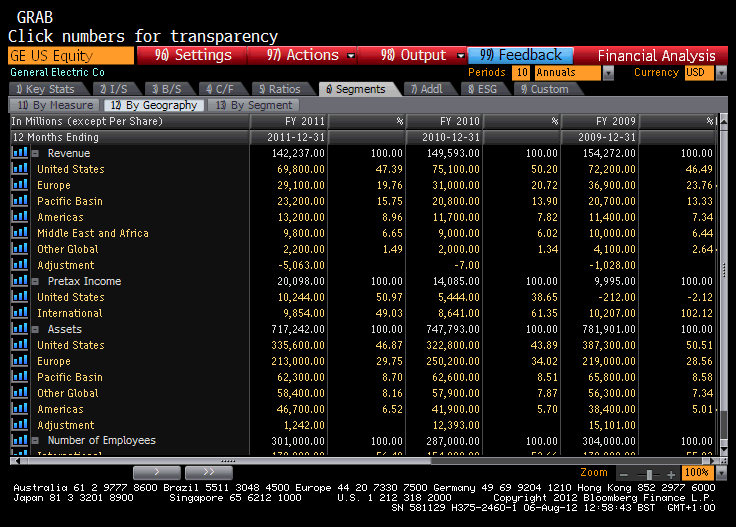Collapse the Number of Employees group
The image size is (736, 527).
tap(35, 441)
